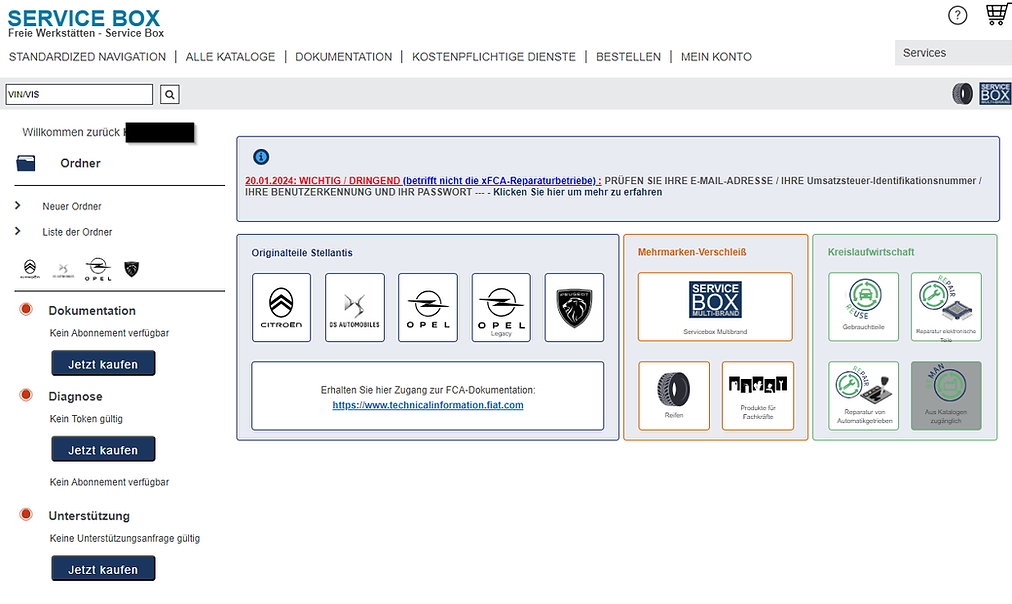
Task: Click the 'Kreislaufwirtschaft' heading
Action: [x=871, y=252]
